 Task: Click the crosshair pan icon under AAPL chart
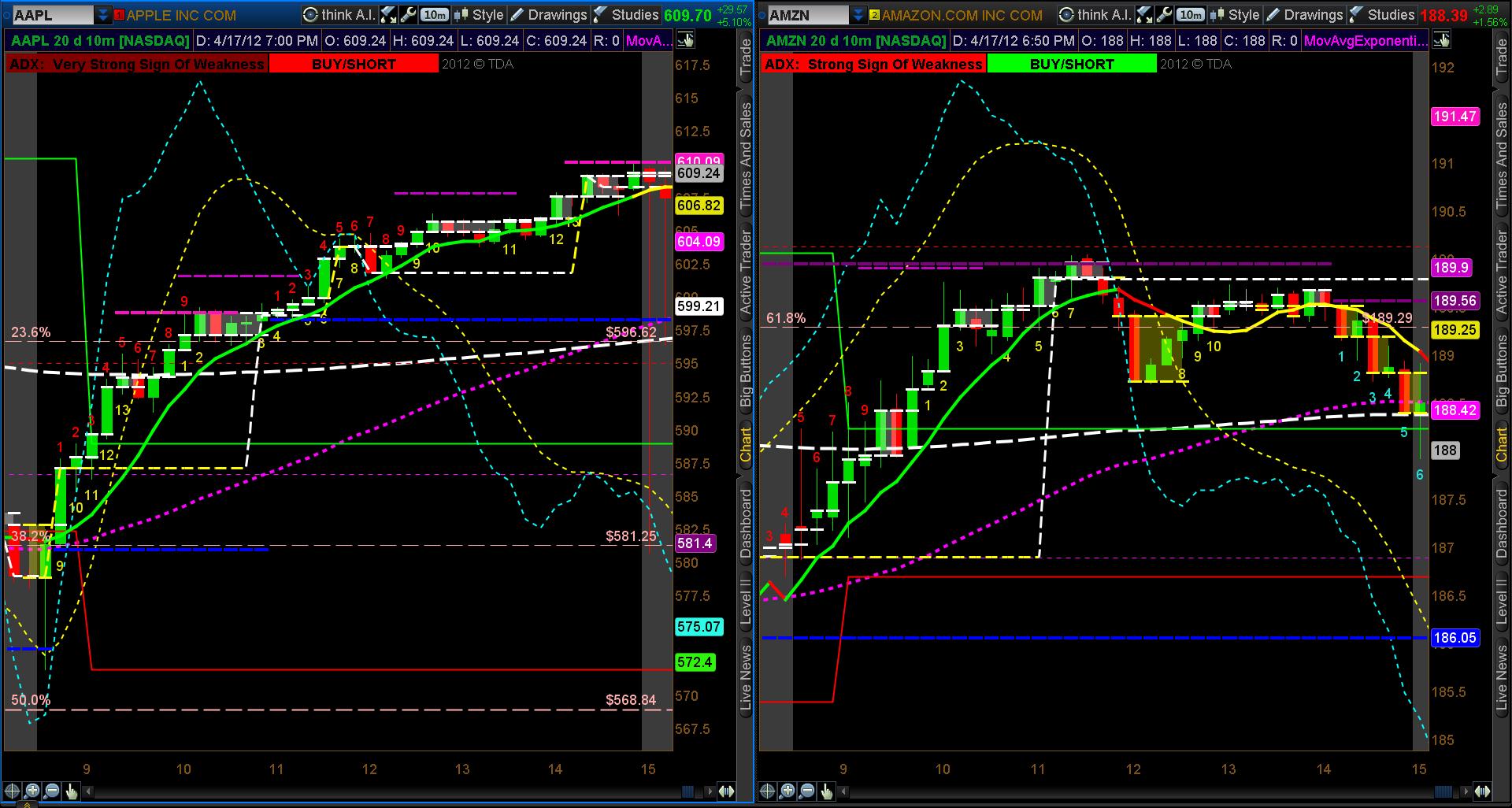[x=12, y=791]
